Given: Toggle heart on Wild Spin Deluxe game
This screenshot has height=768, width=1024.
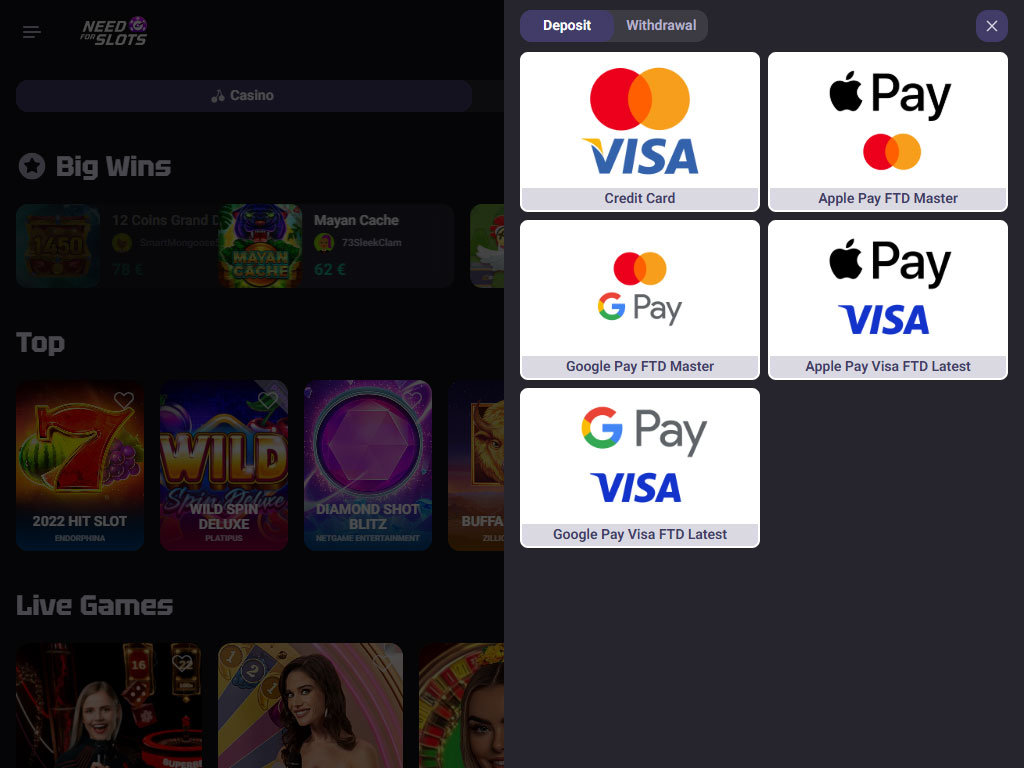Looking at the screenshot, I should pos(268,400).
